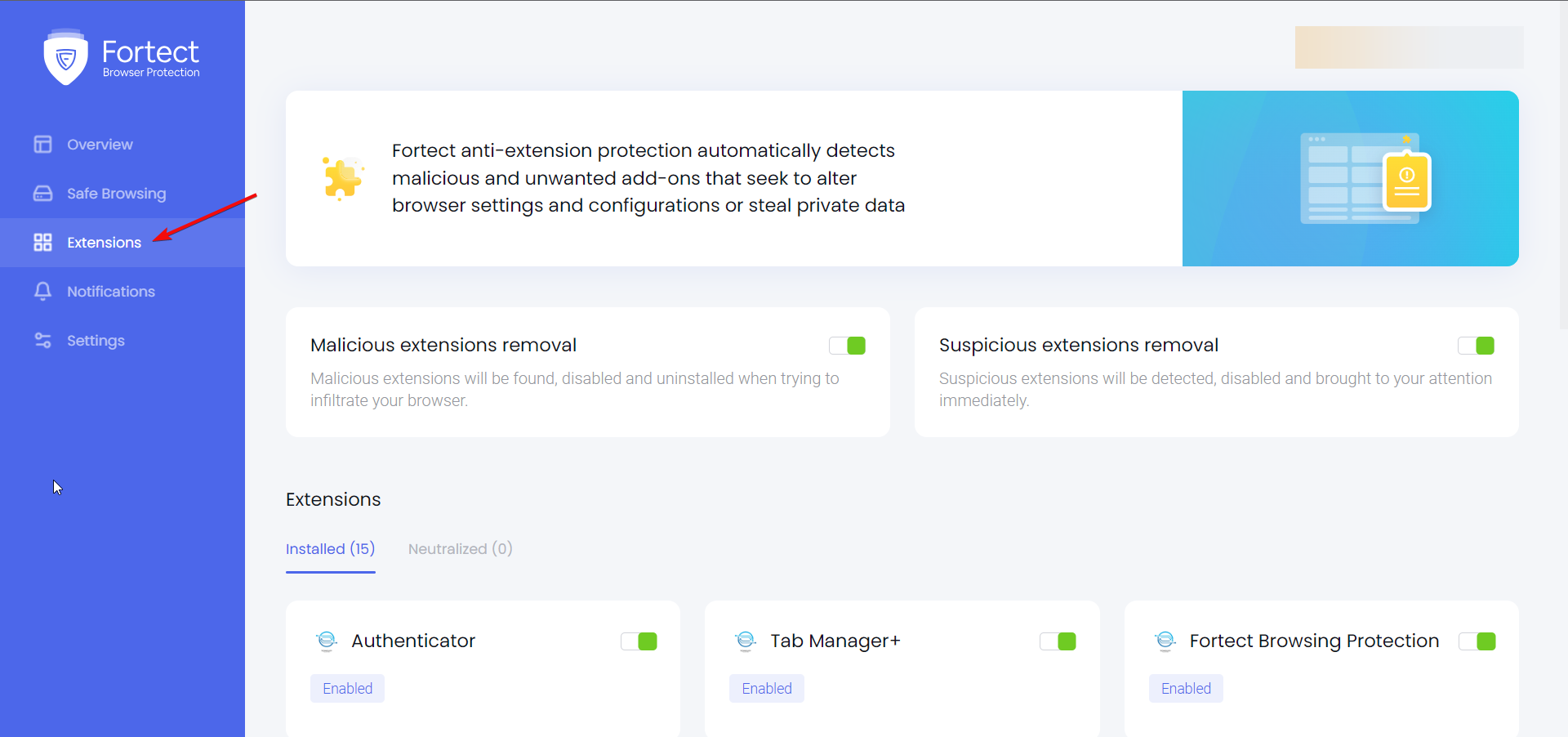This screenshot has width=1568, height=737.
Task: Disable the Authenticator extension toggle
Action: 639,641
